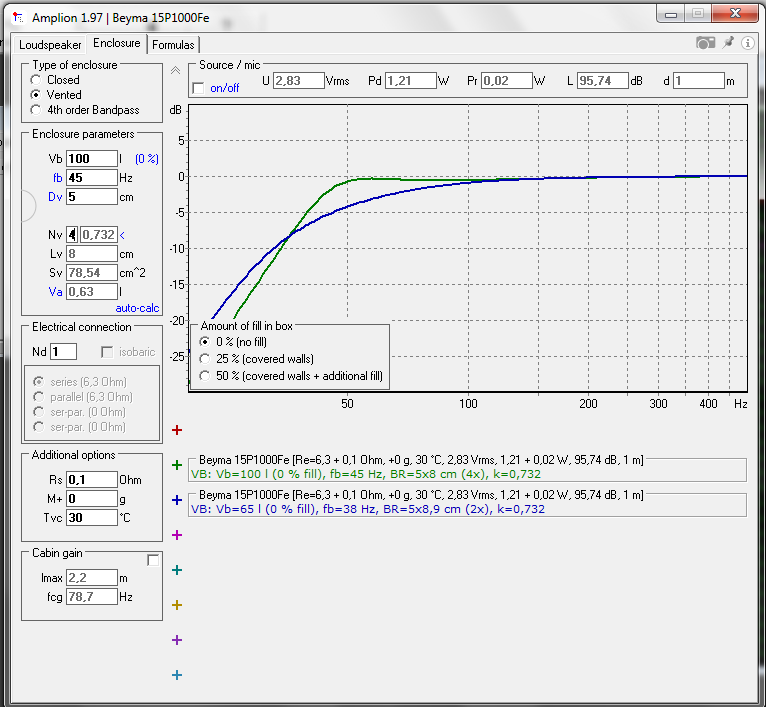Close the Amplion window
Screen dimensions: 766x707
735,13
